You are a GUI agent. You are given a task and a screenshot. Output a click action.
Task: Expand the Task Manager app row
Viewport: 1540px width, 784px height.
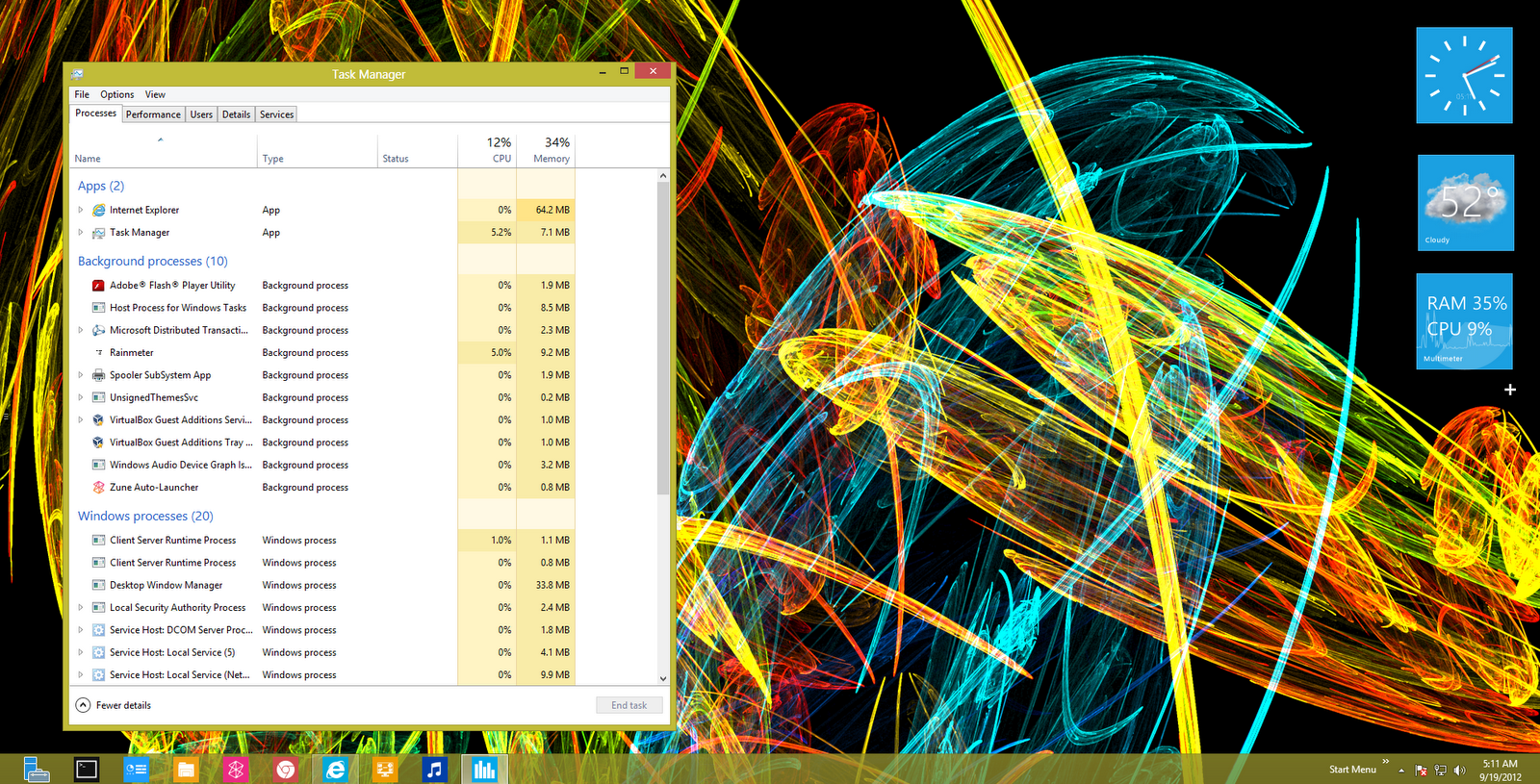(81, 233)
